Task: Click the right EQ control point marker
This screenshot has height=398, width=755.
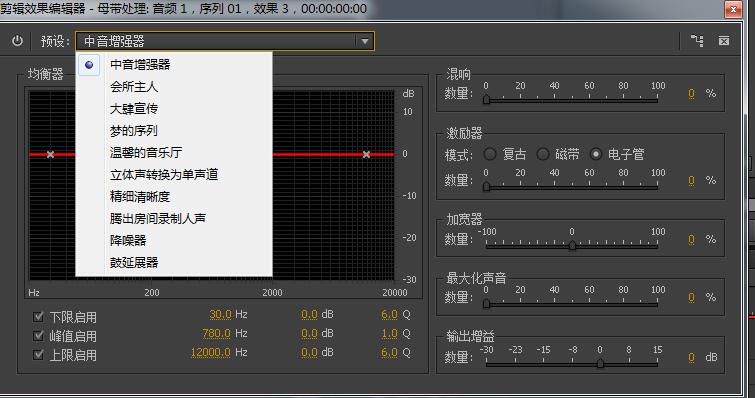Action: 366,154
